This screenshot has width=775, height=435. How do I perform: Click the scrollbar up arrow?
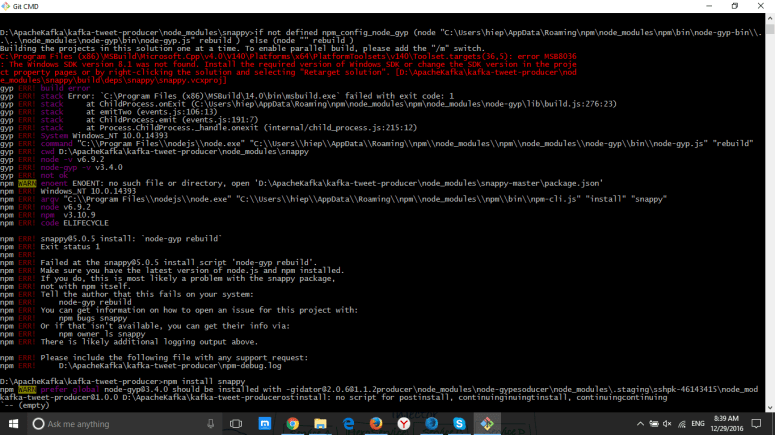coord(770,17)
